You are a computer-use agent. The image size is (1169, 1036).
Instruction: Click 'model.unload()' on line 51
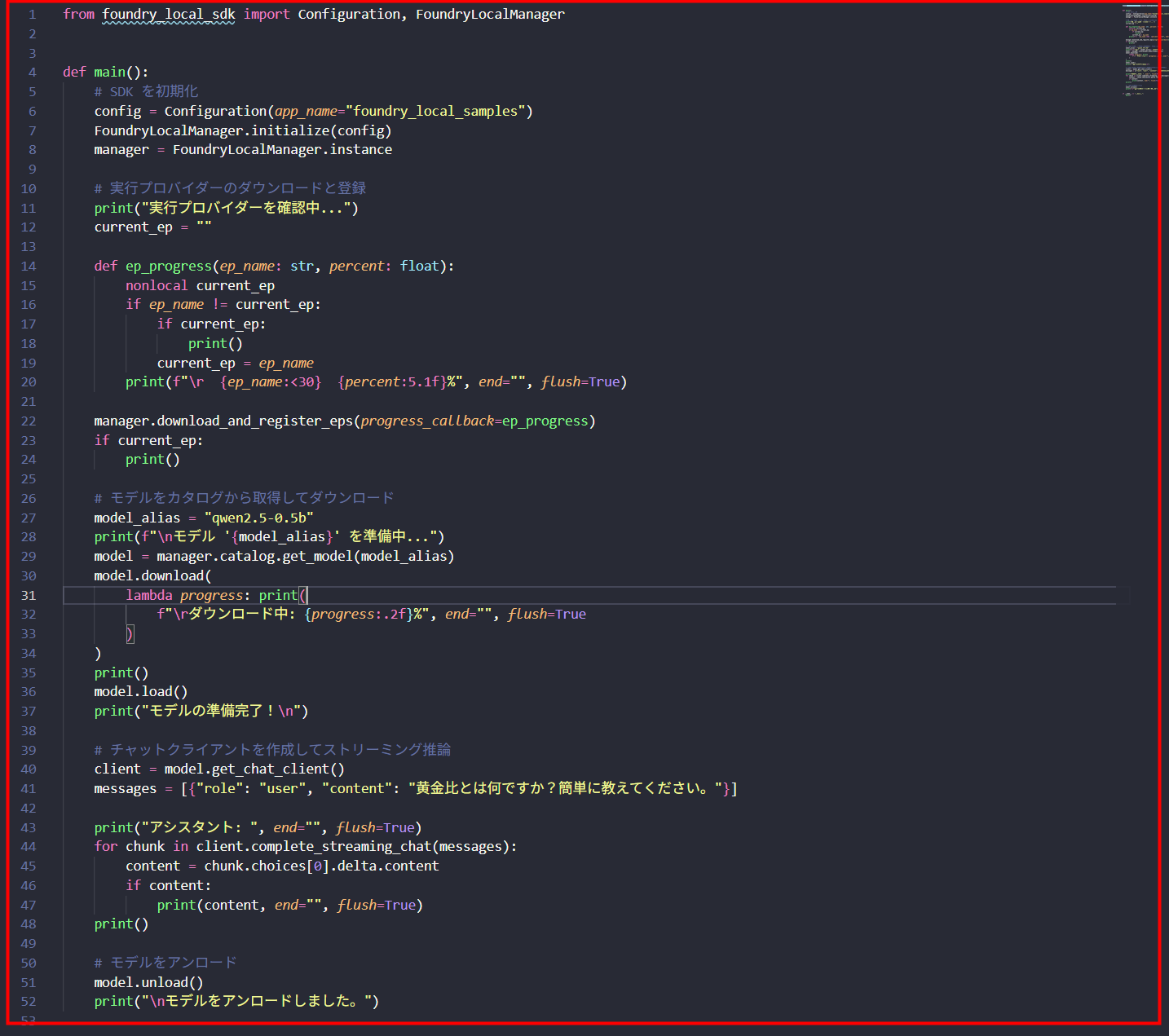pos(149,982)
